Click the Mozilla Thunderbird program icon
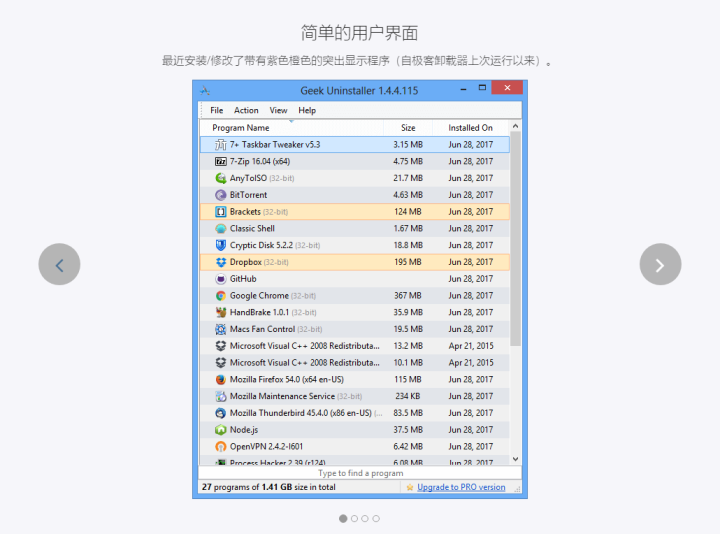The width and height of the screenshot is (720, 534). click(221, 413)
